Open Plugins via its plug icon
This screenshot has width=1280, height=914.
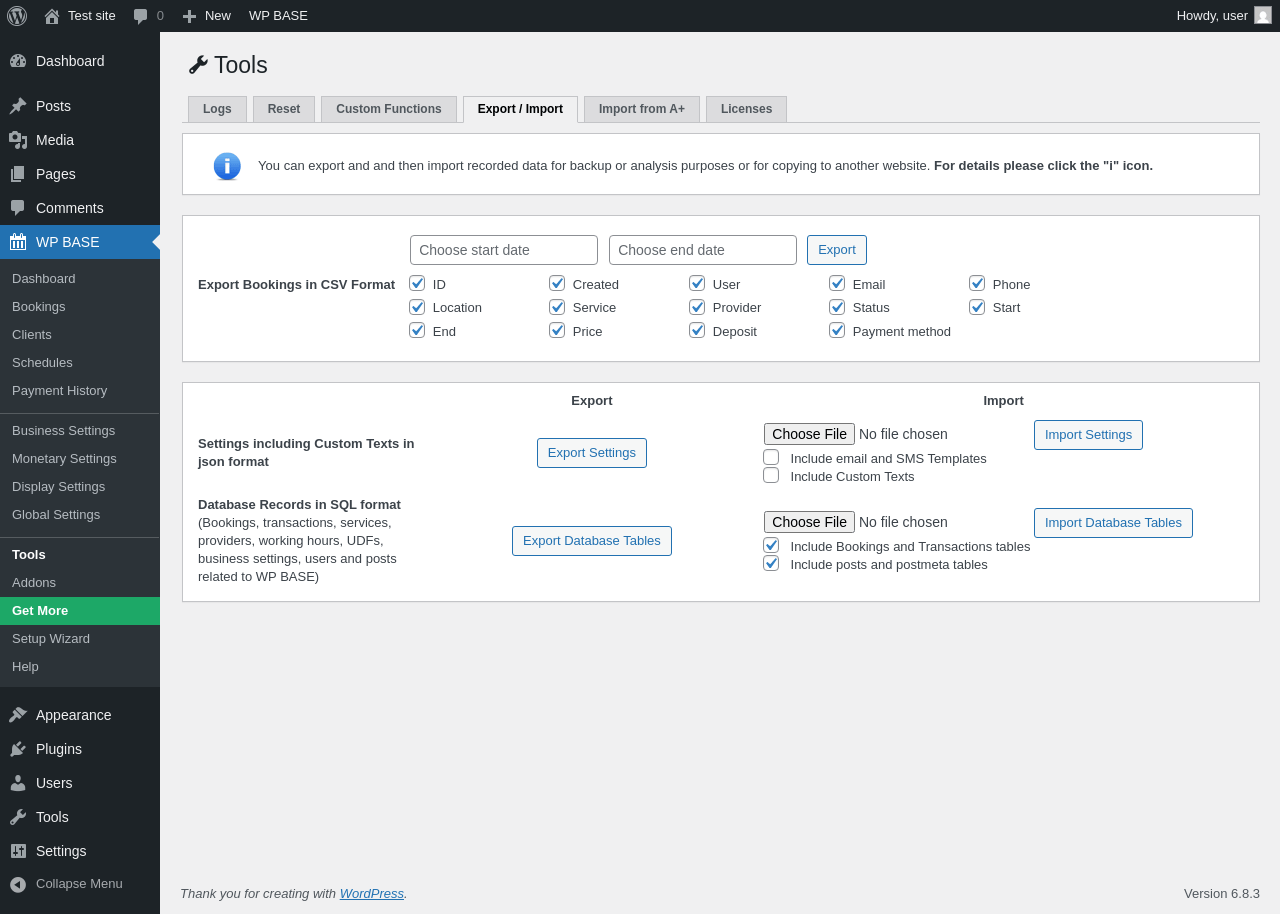tap(18, 749)
